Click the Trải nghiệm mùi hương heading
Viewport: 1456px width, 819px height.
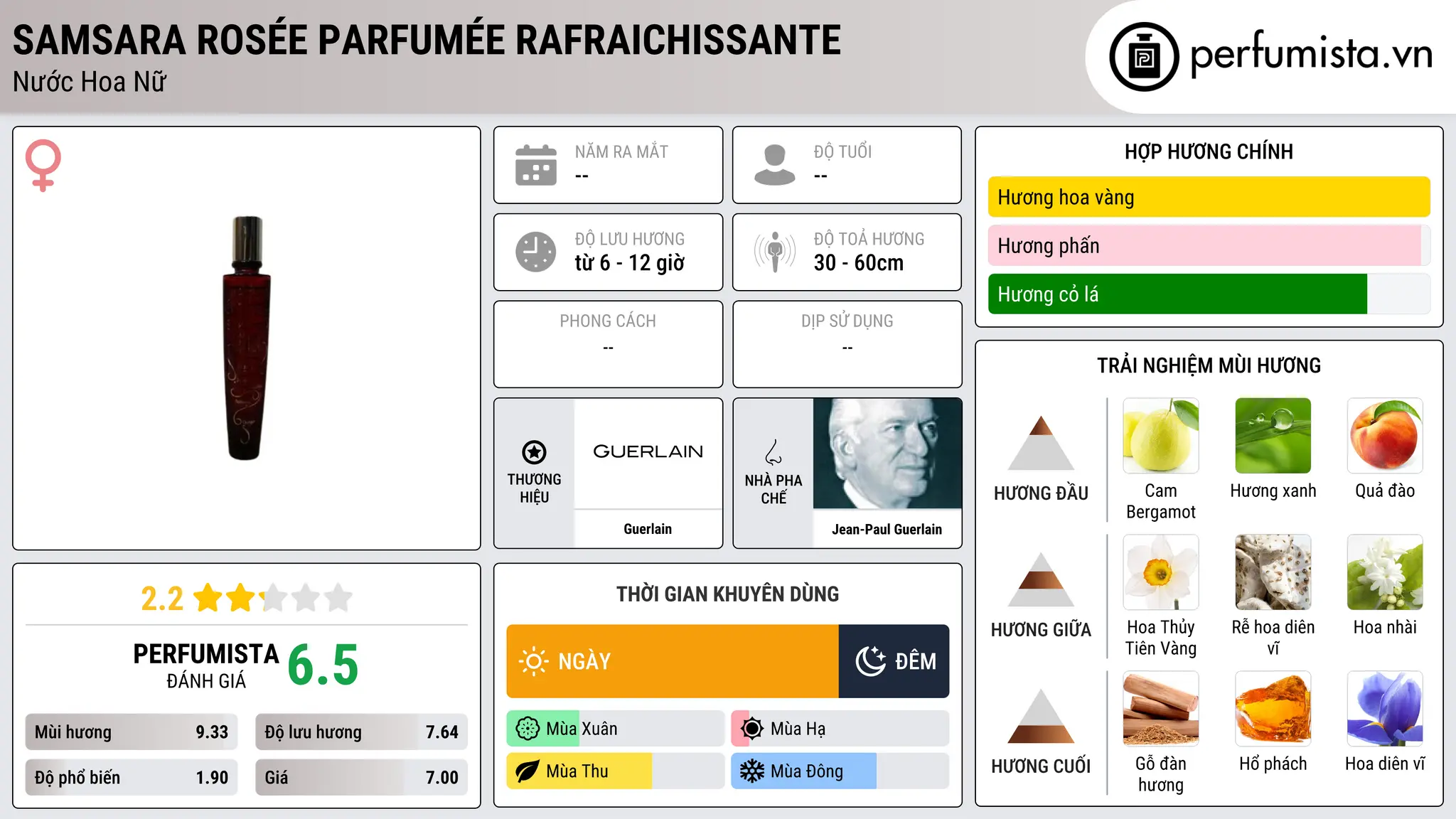tap(1209, 365)
